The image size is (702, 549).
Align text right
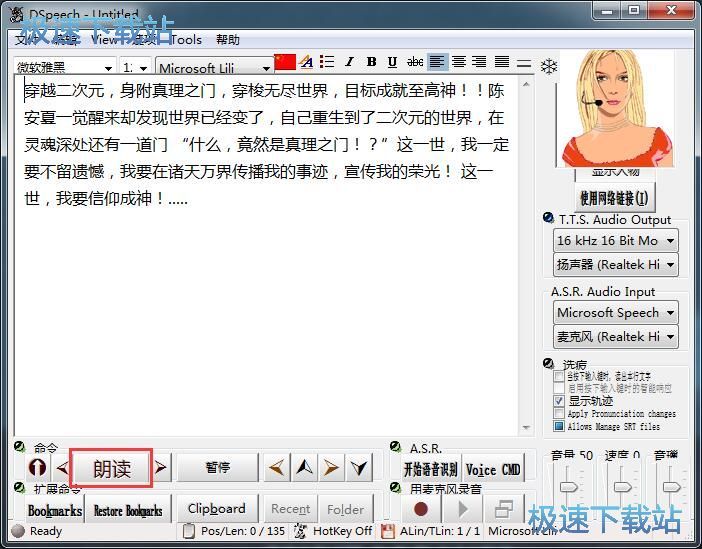coord(479,61)
